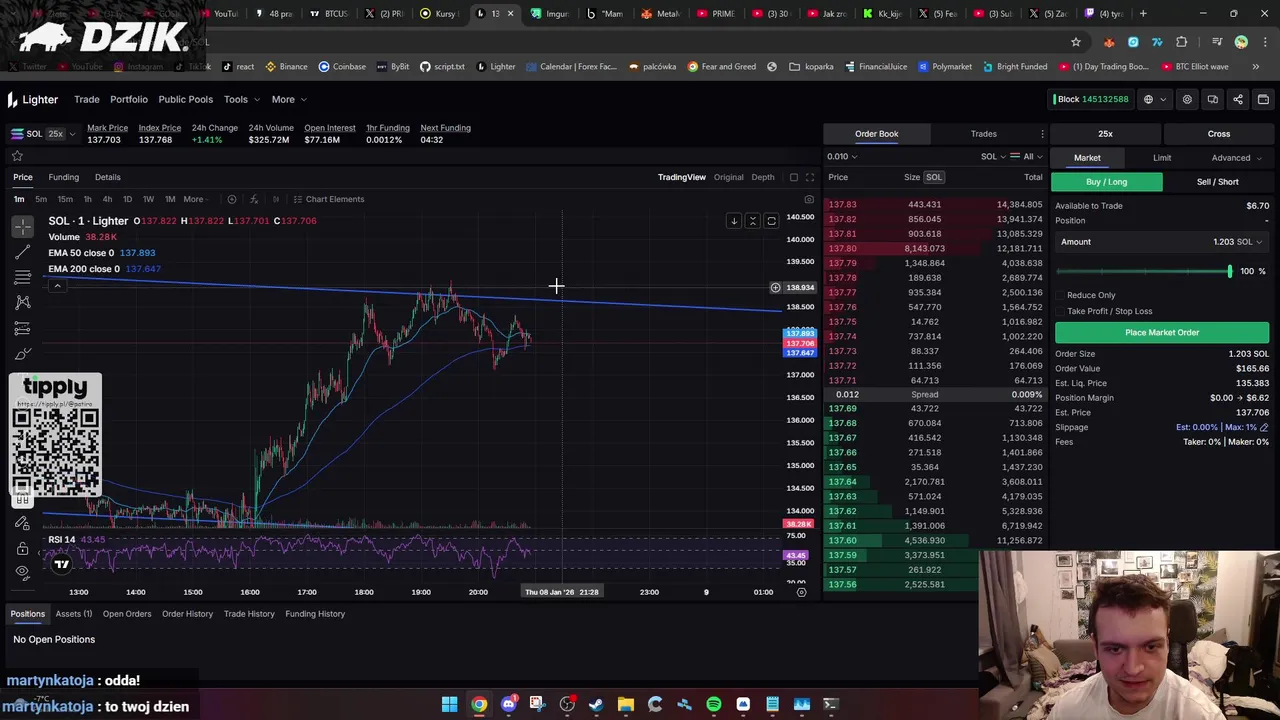Open the devices icon in header
1280x720 pixels.
(1212, 99)
